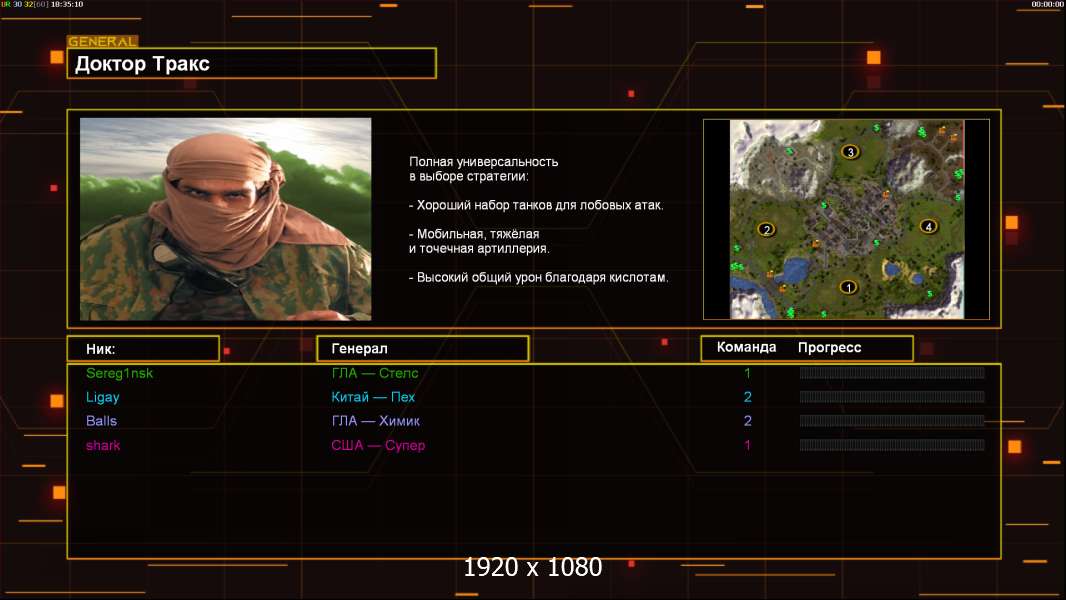Viewport: 1066px width, 600px height.
Task: Click the Команда column header
Action: click(746, 347)
